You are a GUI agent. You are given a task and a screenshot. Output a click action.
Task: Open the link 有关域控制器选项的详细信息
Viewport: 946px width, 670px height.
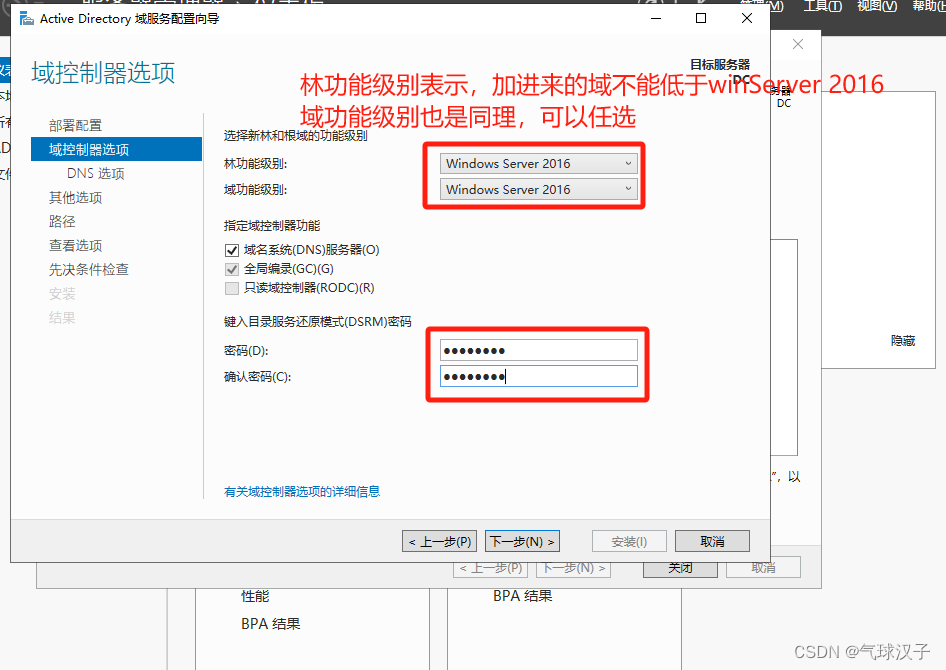pyautogui.click(x=302, y=491)
